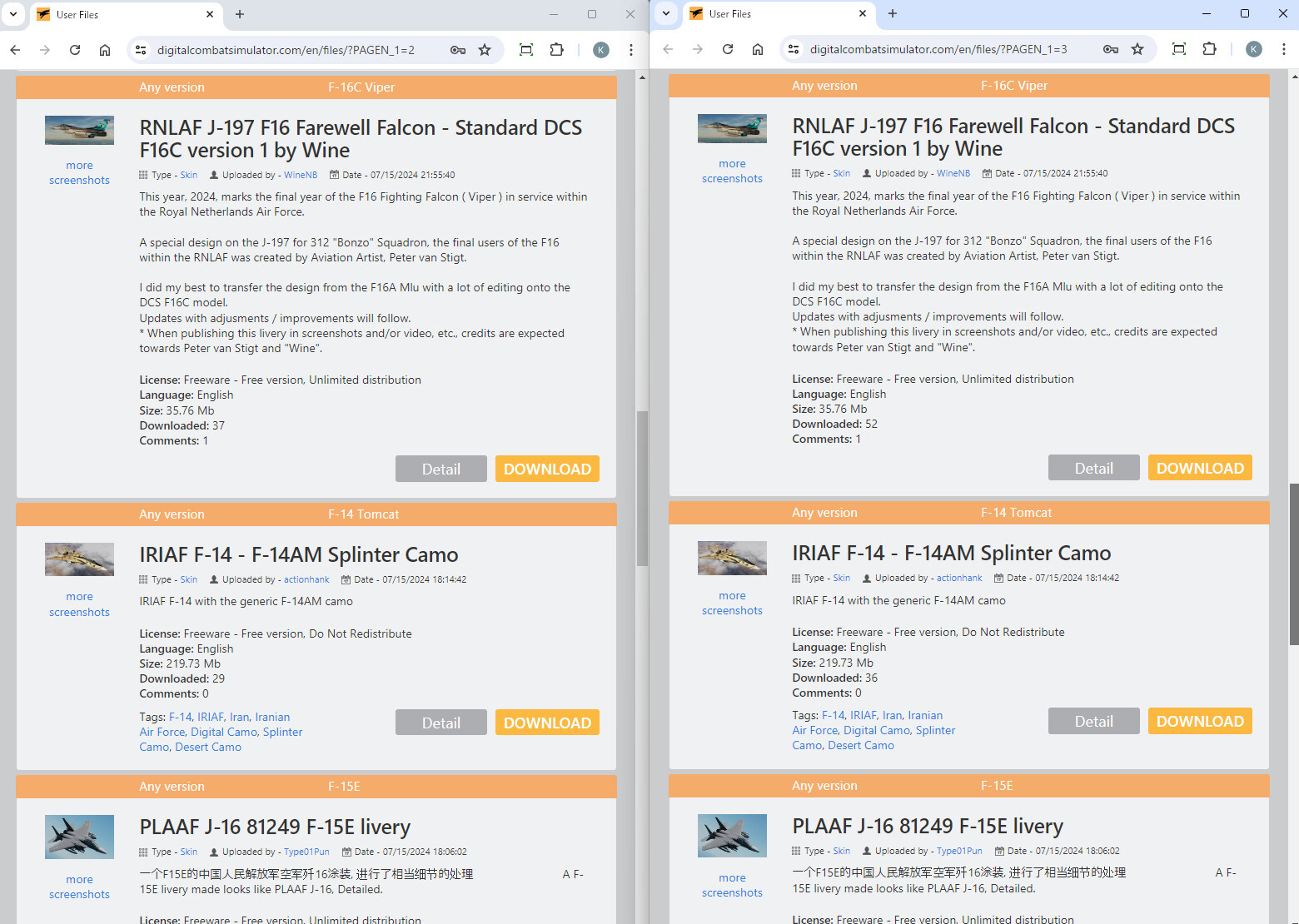Download RNLAF J-197 skin in right window
The image size is (1299, 924).
1200,468
